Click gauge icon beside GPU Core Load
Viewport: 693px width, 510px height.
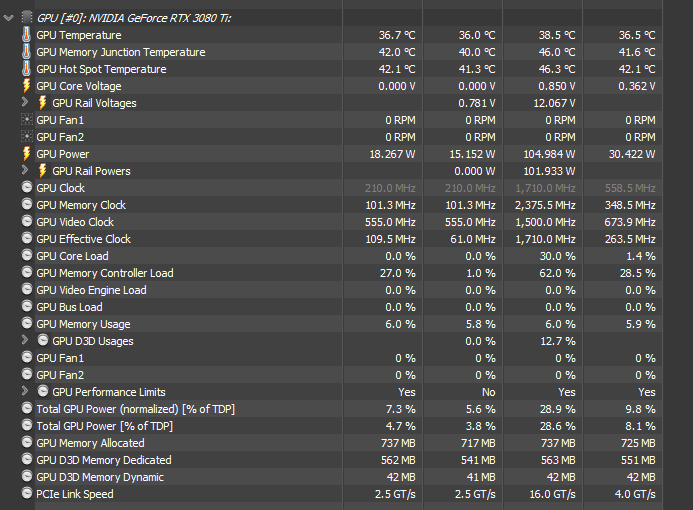pyautogui.click(x=27, y=255)
